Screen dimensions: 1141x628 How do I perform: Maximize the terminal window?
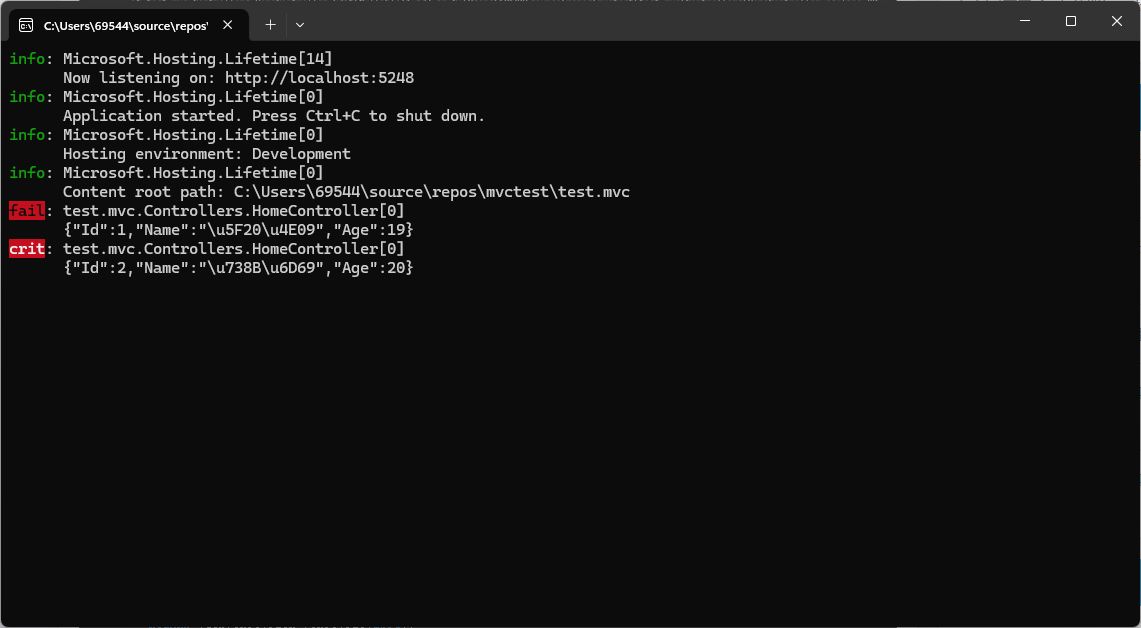pos(1070,21)
